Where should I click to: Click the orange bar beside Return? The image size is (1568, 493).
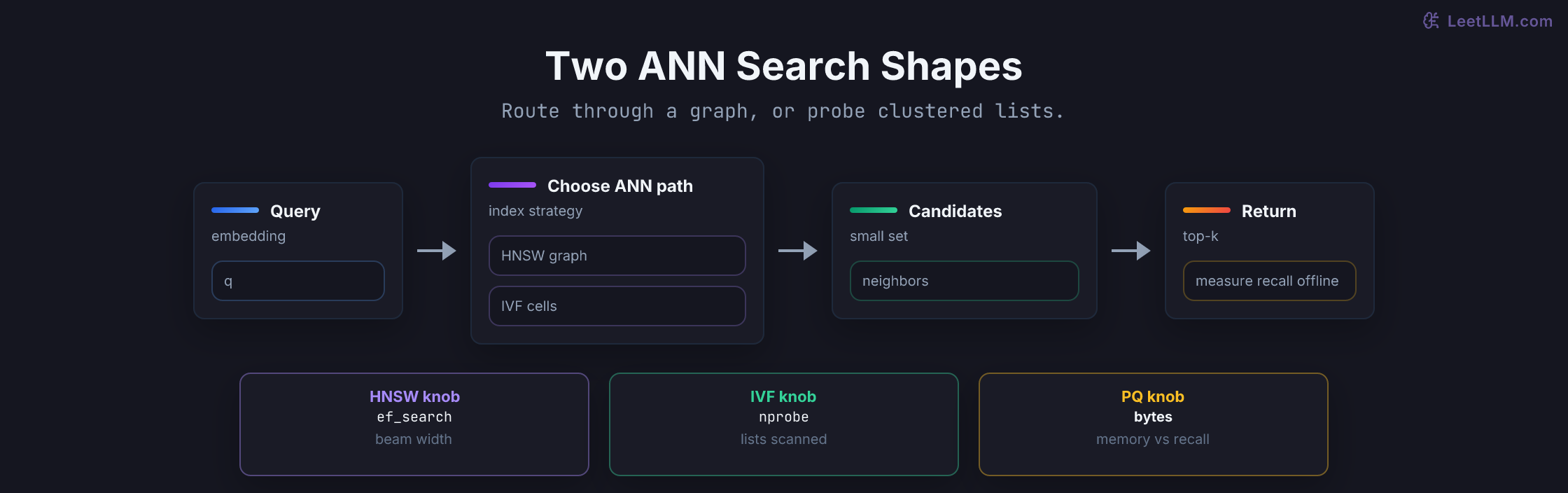(x=1207, y=210)
